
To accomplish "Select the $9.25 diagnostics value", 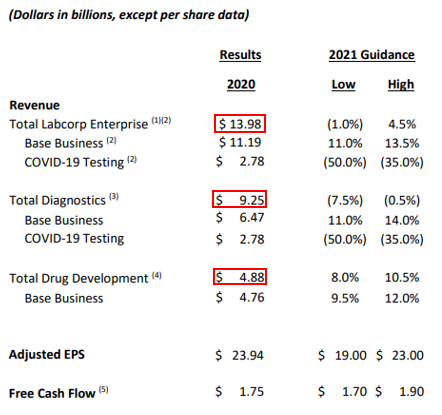I will (x=239, y=200).
